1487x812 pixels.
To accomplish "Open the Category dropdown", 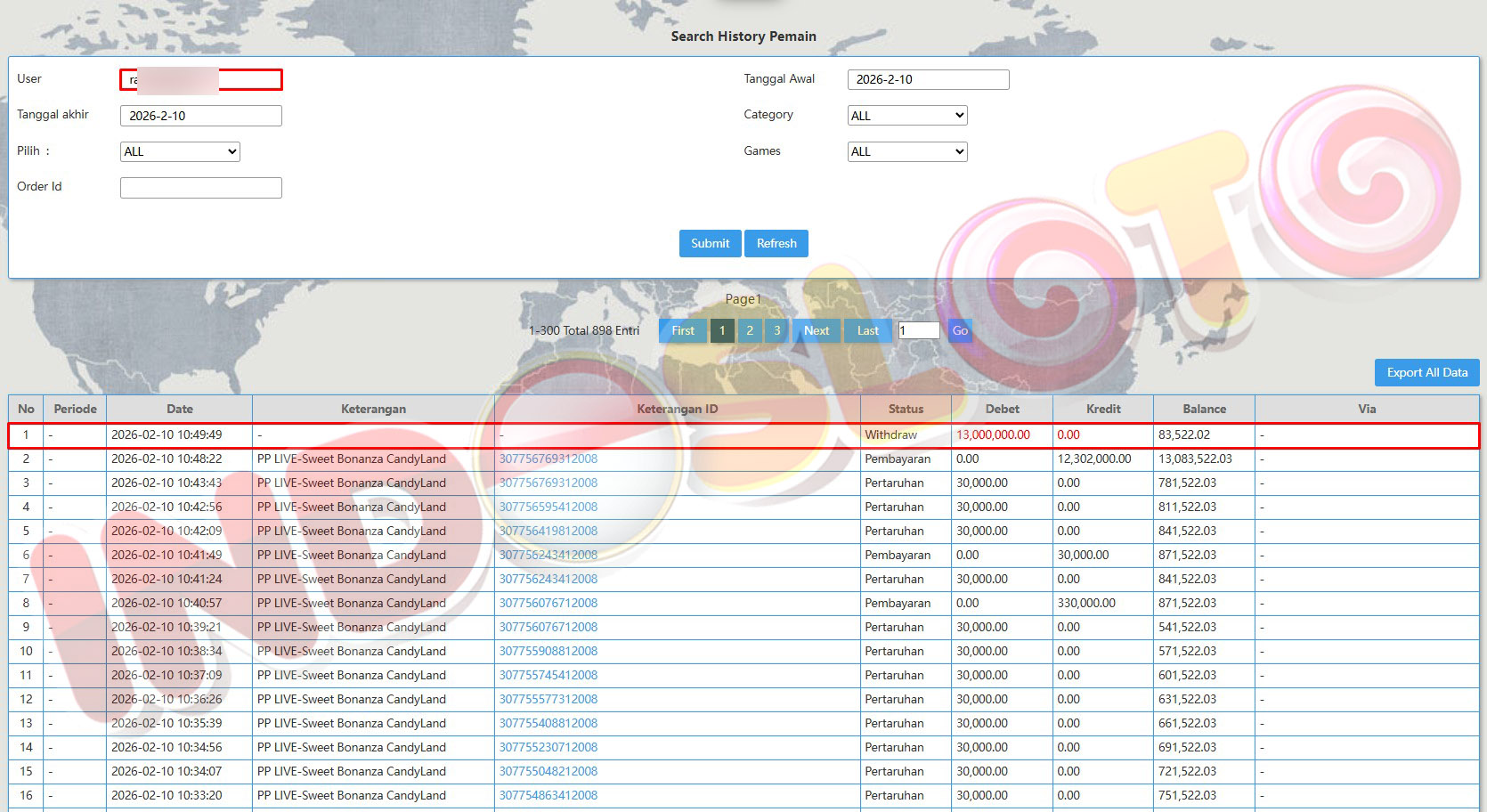I will 906,116.
